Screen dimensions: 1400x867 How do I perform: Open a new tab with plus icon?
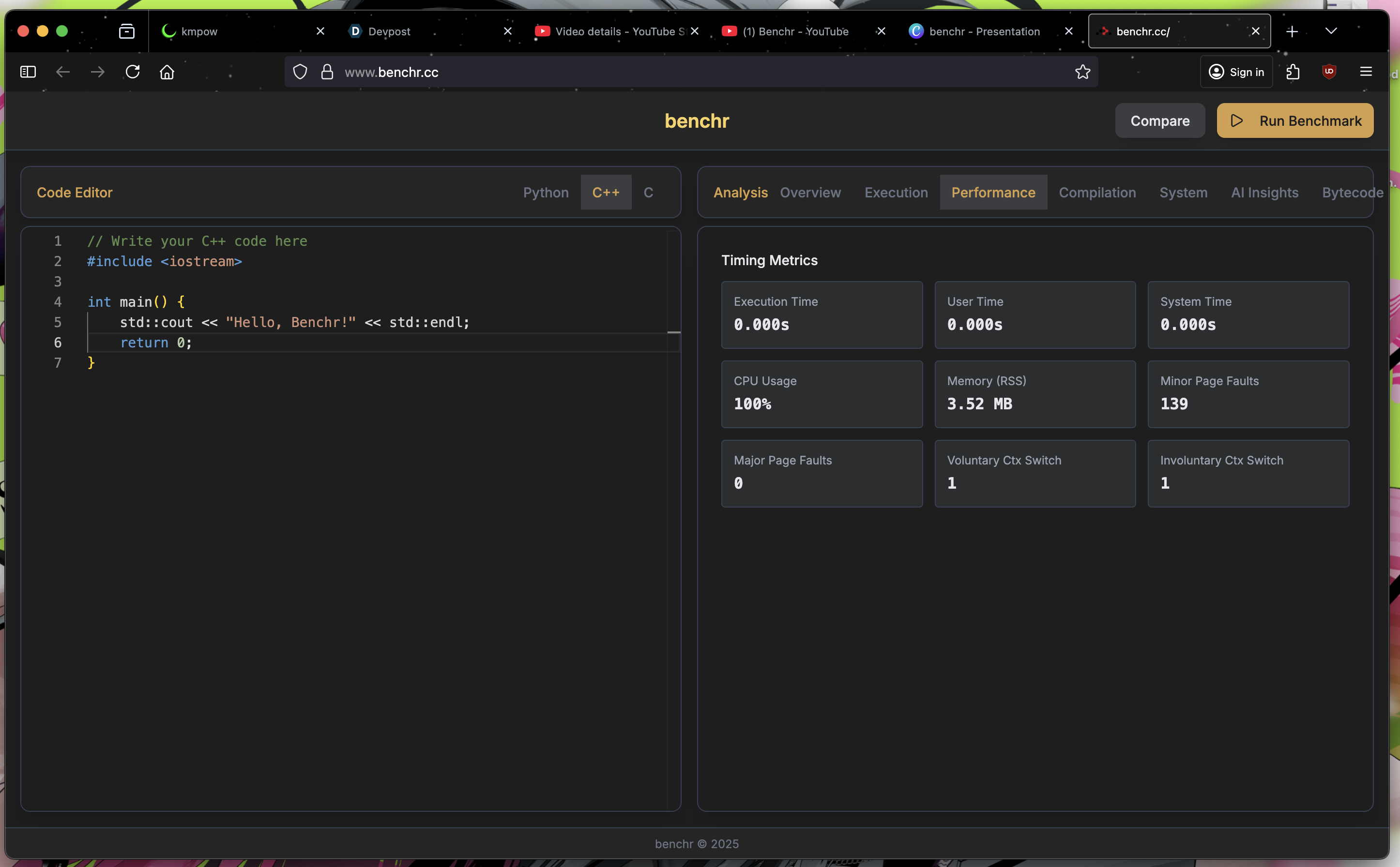1292,31
